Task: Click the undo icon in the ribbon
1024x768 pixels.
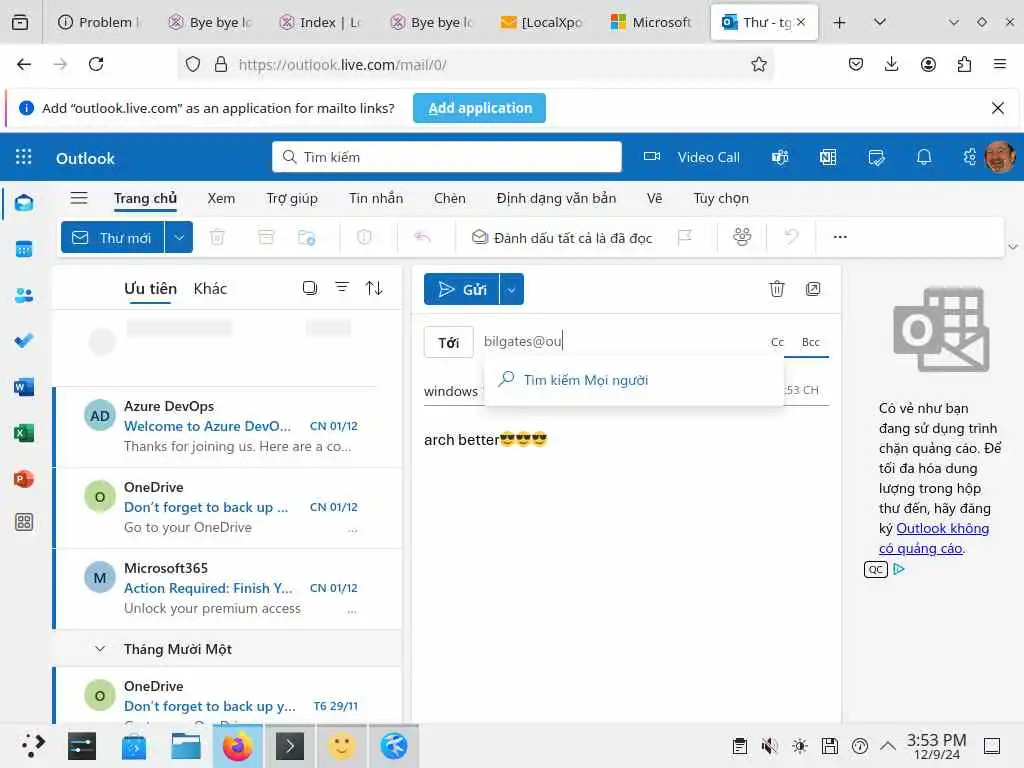Action: [x=791, y=237]
